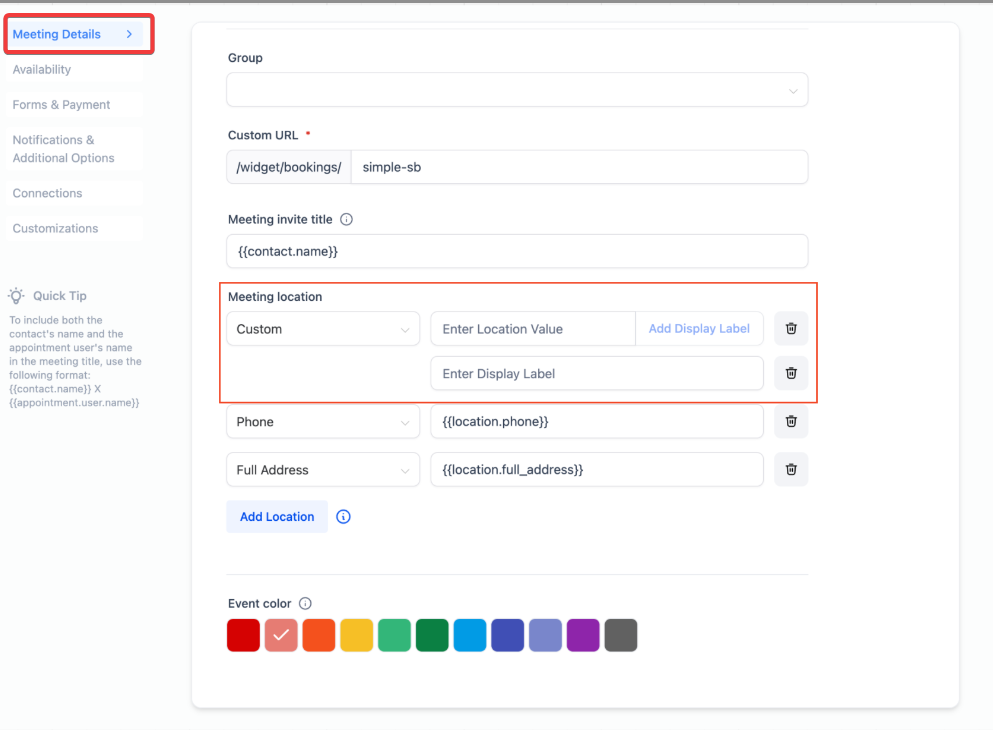Go to the Connections tab
The width and height of the screenshot is (993, 730).
(x=47, y=193)
